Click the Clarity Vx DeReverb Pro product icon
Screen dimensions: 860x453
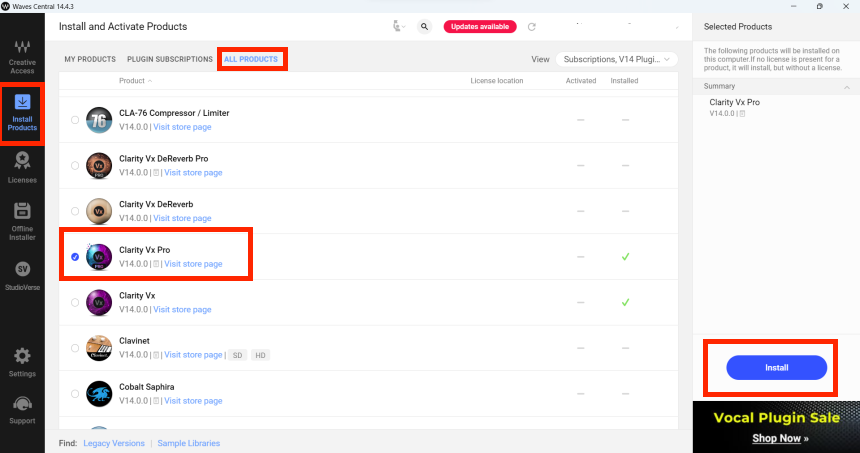coord(99,166)
